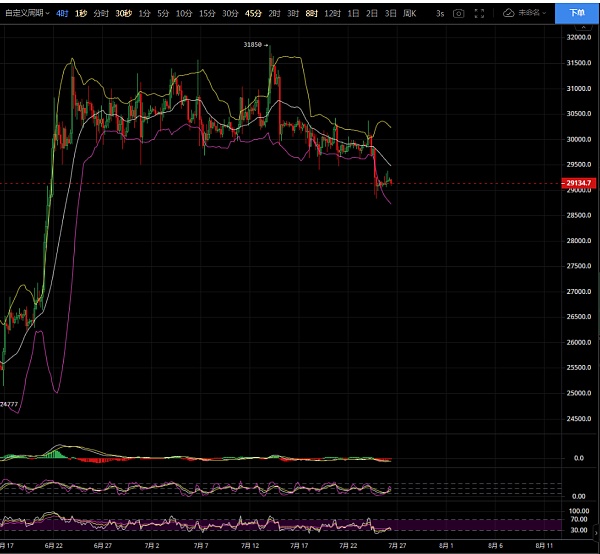The image size is (600, 554).
Task: Click the 31850 high price marker
Action: [254, 45]
